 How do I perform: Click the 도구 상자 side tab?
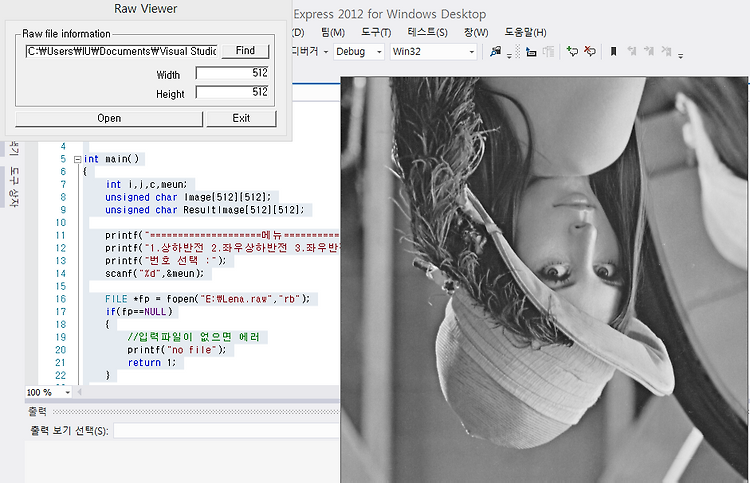[14, 187]
